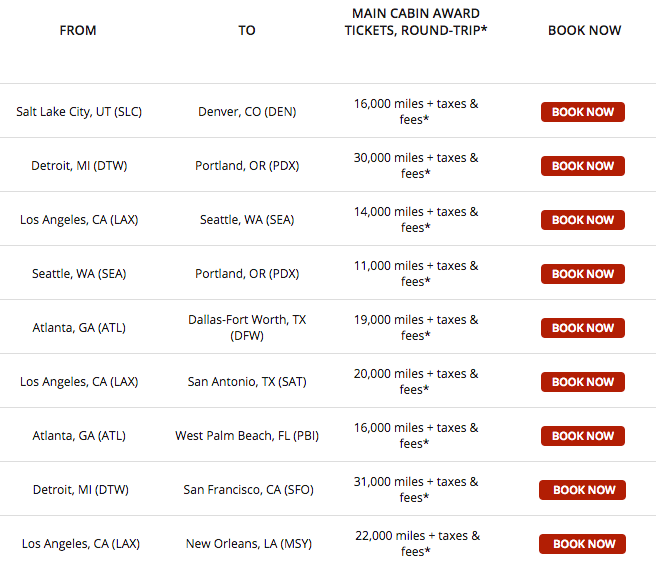The image size is (656, 567).
Task: Click the BOOK NOW column header
Action: (x=584, y=30)
